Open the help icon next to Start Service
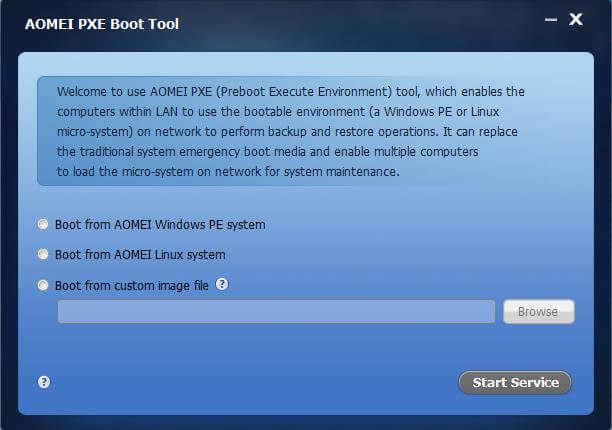Viewport: 612px width, 430px height. [x=44, y=382]
